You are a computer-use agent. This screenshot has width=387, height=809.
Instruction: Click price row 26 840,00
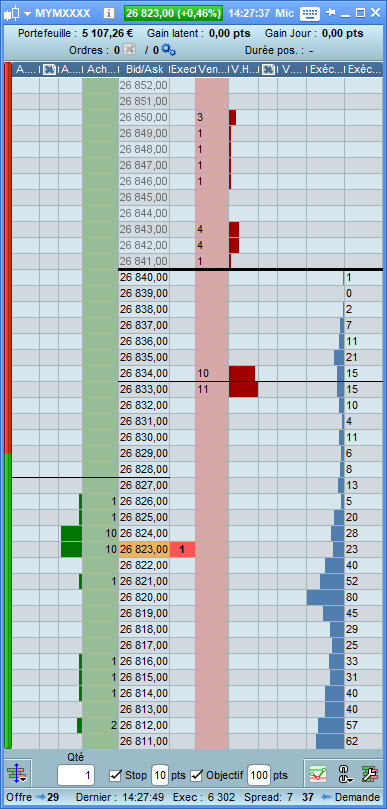(x=144, y=277)
